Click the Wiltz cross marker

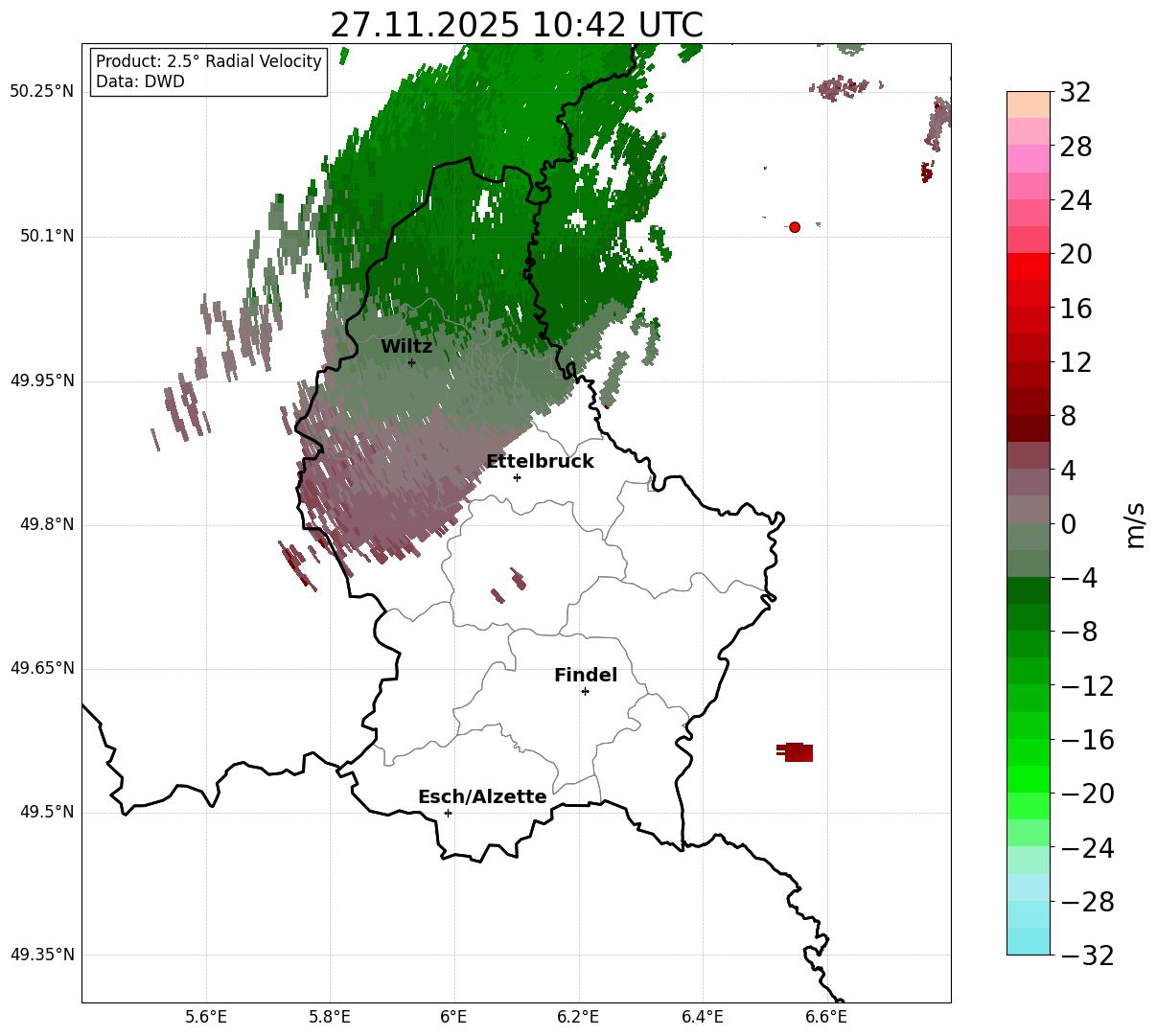[x=412, y=362]
